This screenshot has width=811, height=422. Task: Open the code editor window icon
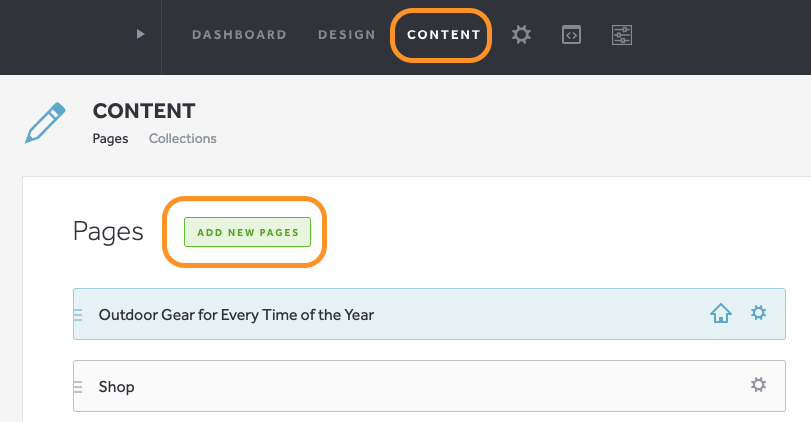(x=571, y=35)
